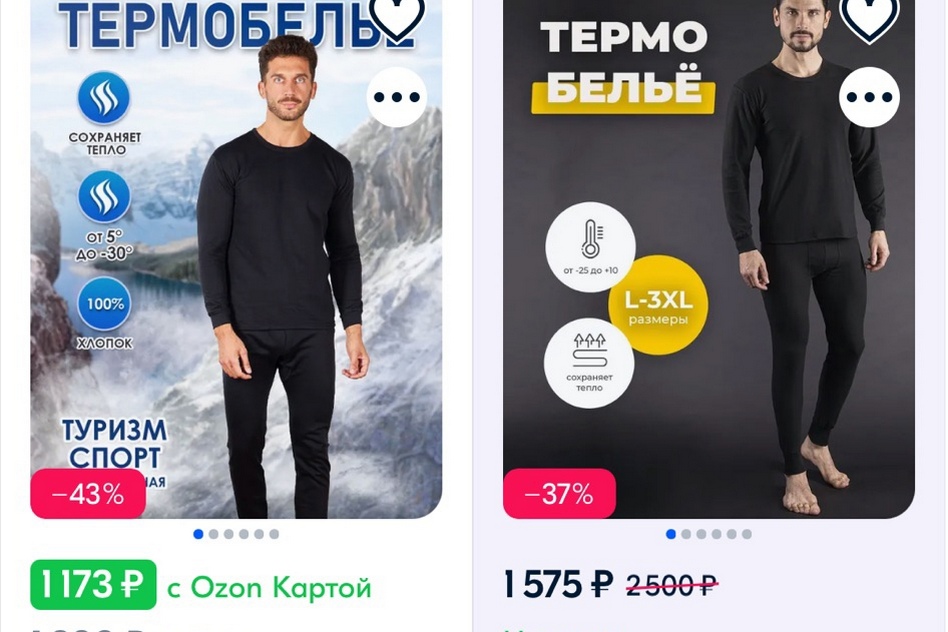
Task: Jump to last dot of left image carousel
Action: 274,534
